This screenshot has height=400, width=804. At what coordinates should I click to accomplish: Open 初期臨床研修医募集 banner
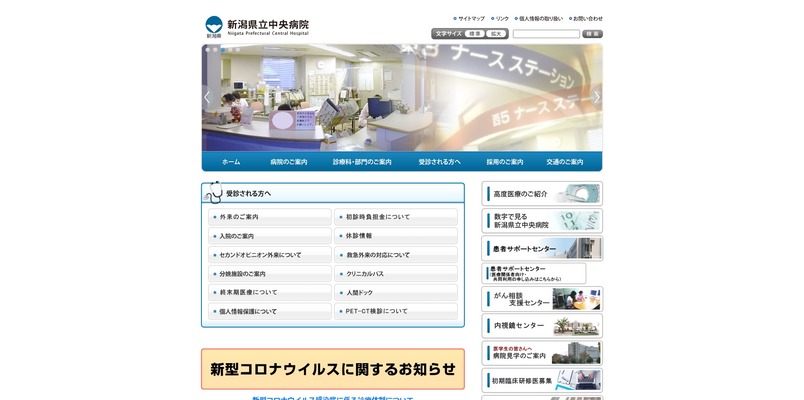pos(542,381)
